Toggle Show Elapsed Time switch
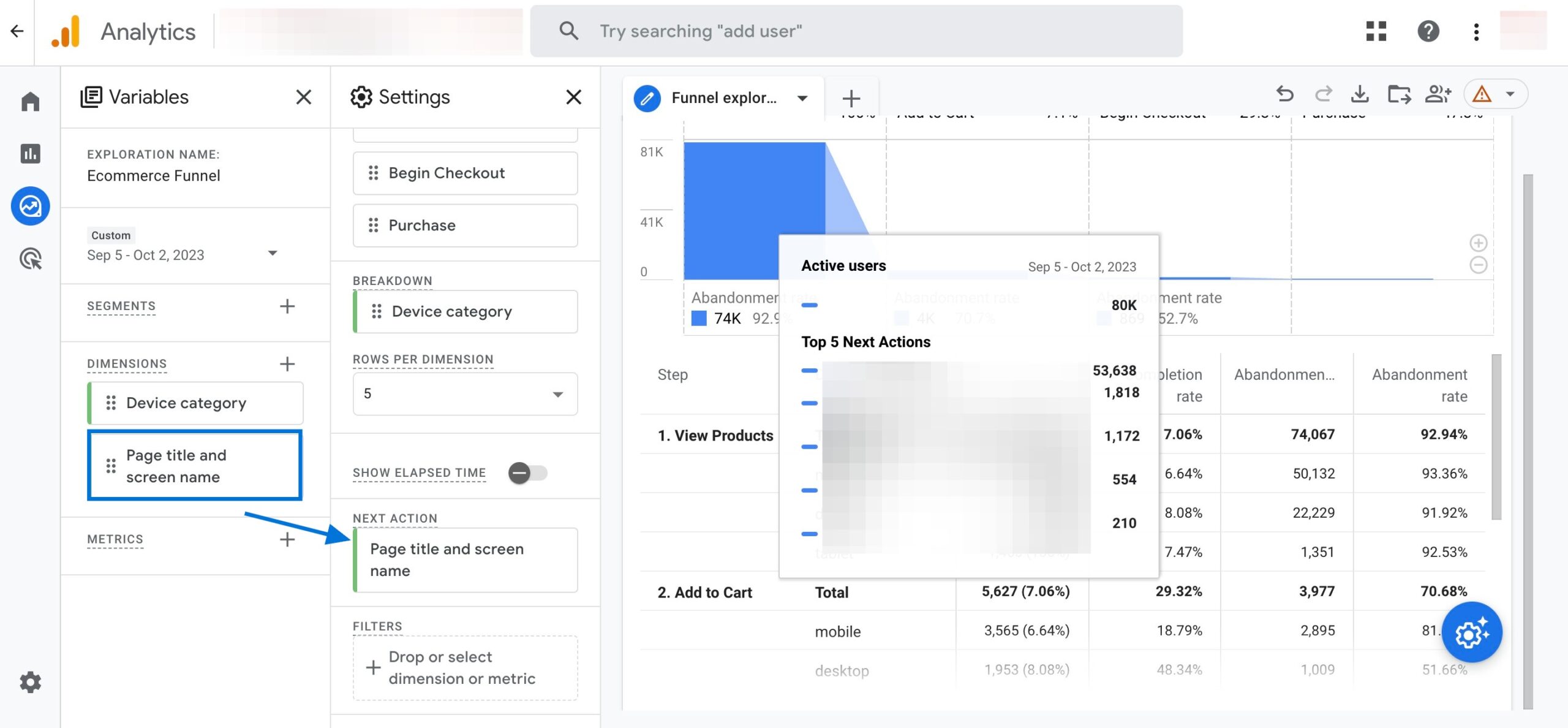Viewport: 1568px width, 728px height. [x=527, y=473]
